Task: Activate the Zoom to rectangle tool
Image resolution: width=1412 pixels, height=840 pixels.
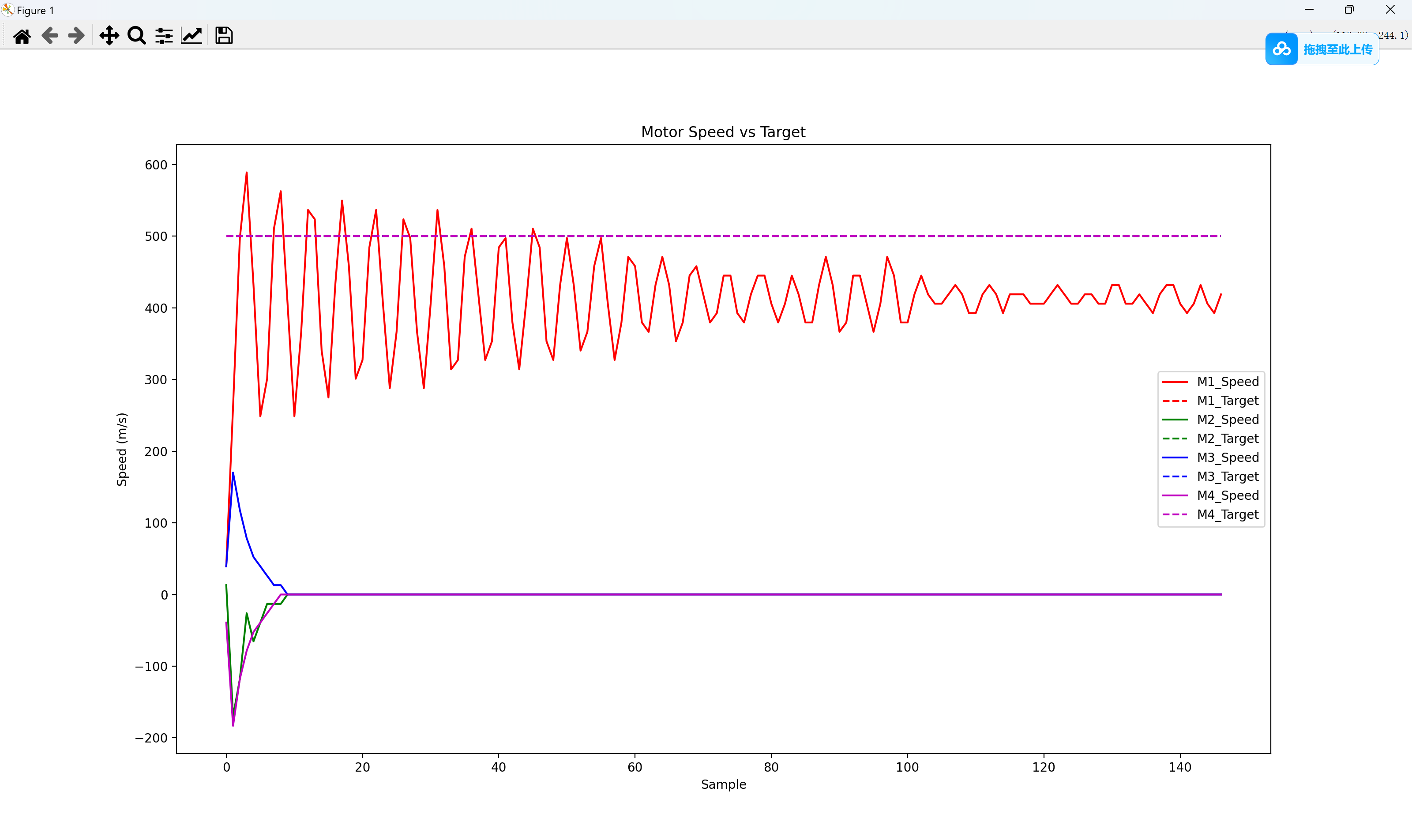Action: click(x=136, y=36)
